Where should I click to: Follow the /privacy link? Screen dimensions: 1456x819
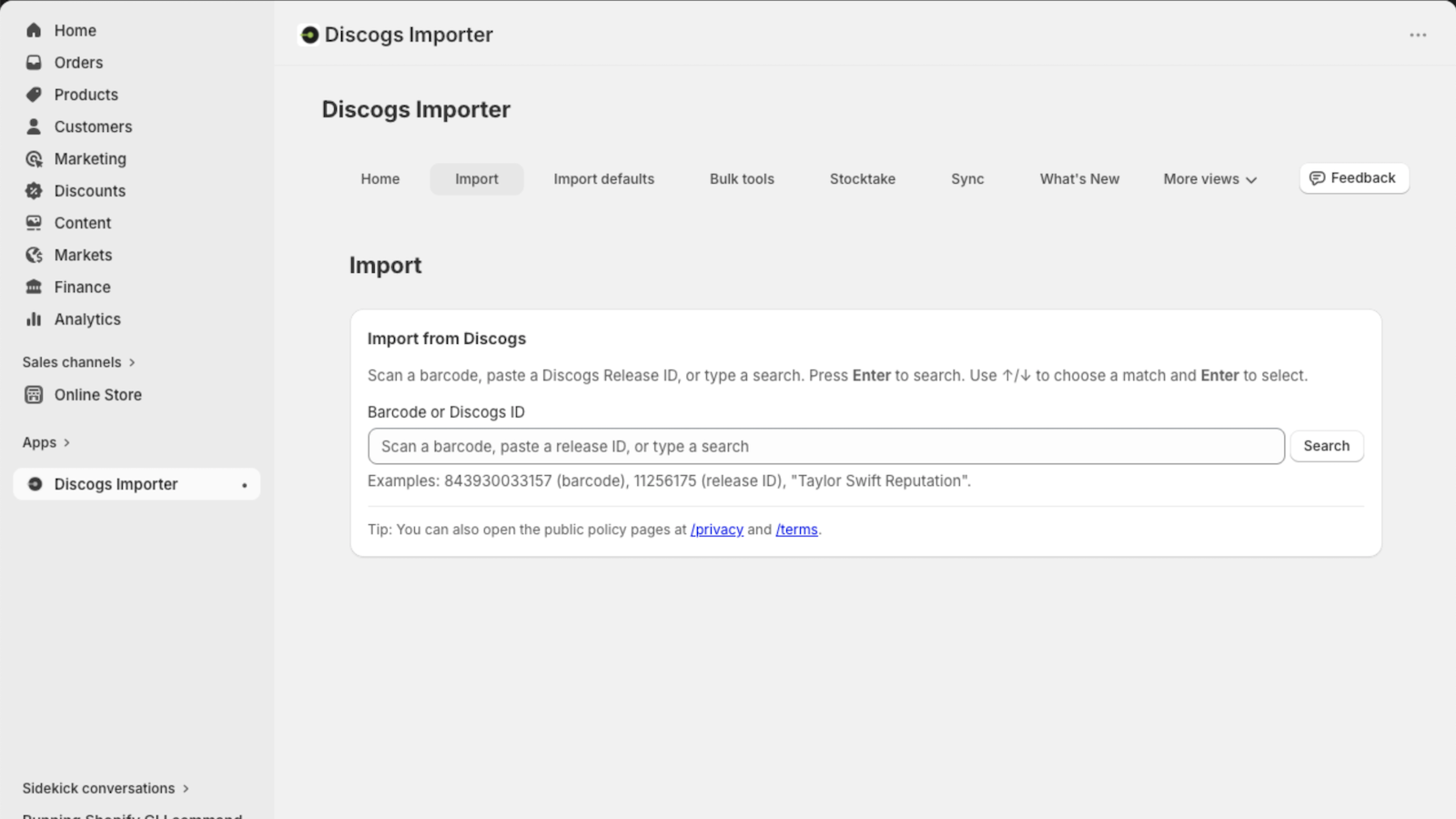pyautogui.click(x=717, y=530)
